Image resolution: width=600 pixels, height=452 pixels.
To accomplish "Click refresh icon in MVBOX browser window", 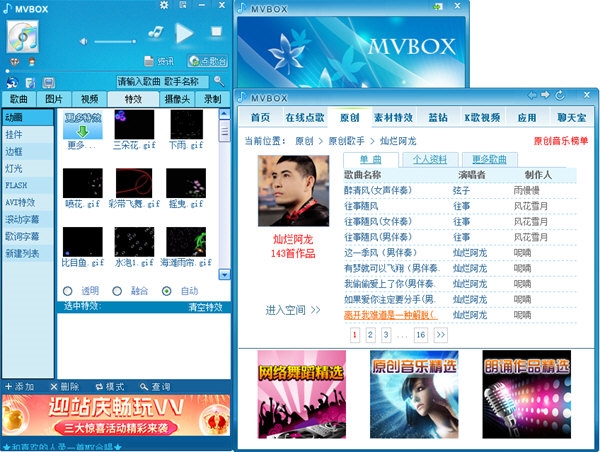I will (x=560, y=95).
